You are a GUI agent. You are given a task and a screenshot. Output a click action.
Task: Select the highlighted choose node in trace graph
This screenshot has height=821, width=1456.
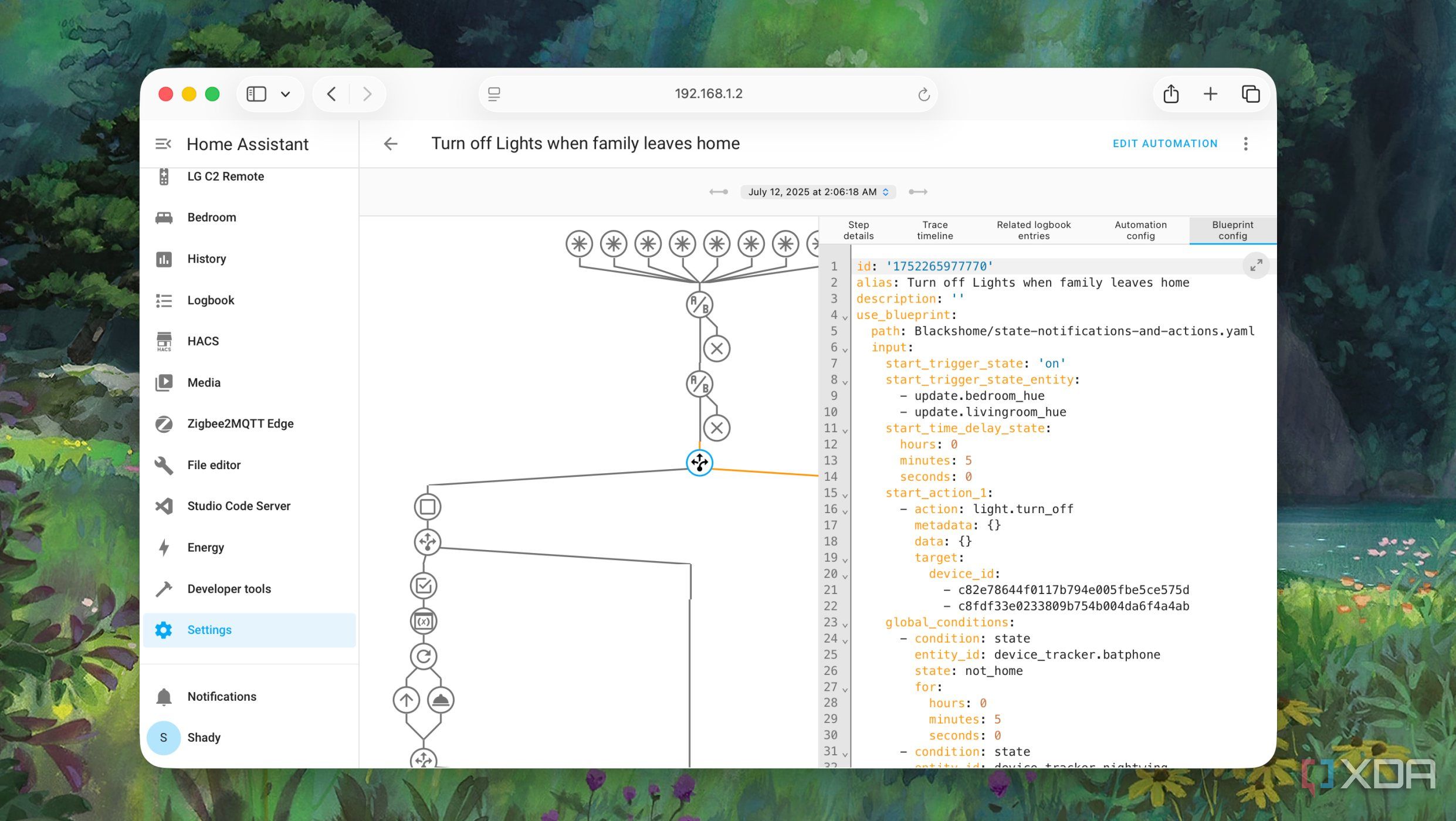[x=699, y=463]
